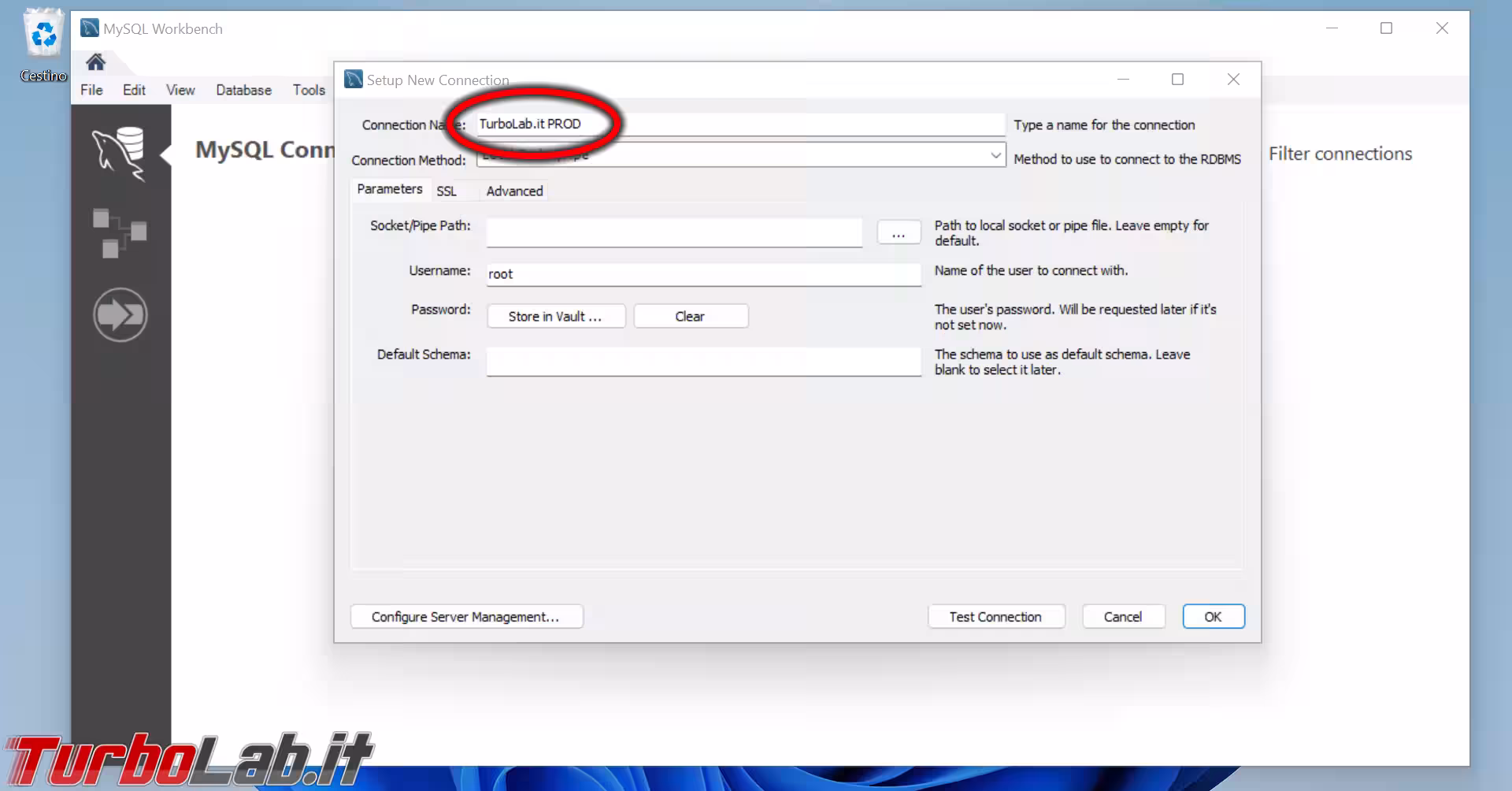Image resolution: width=1512 pixels, height=791 pixels.
Task: Click the Username field containing root
Action: coord(703,273)
